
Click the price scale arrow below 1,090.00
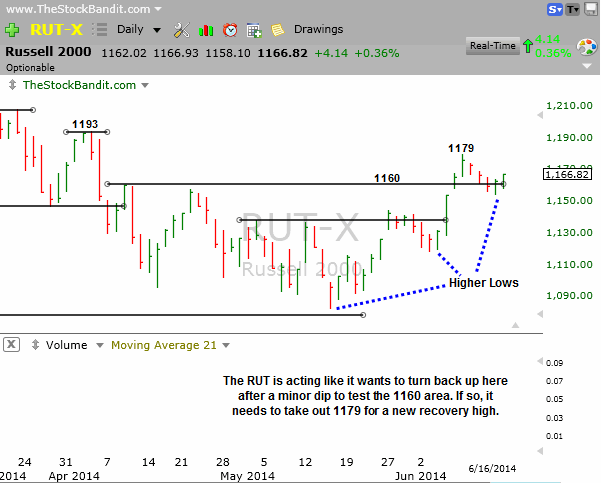(x=540, y=314)
